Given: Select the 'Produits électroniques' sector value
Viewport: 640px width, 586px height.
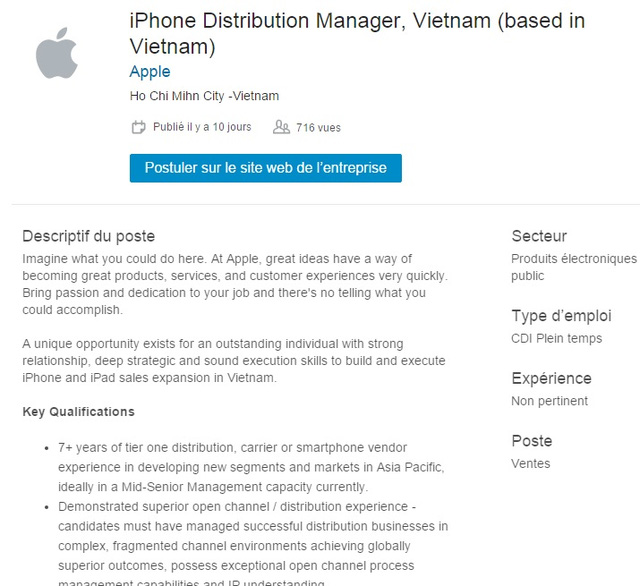Looking at the screenshot, I should pyautogui.click(x=573, y=258).
